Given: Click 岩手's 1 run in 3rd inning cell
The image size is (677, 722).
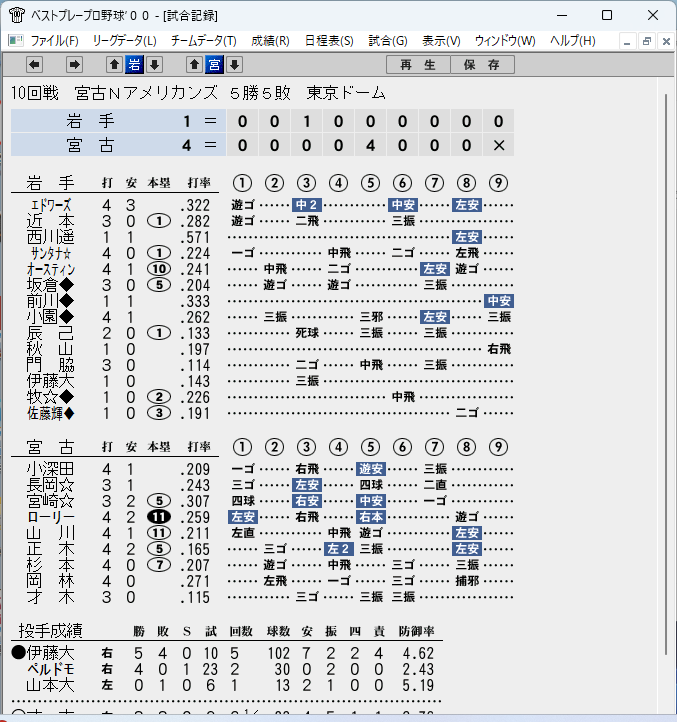Looking at the screenshot, I should click(306, 122).
